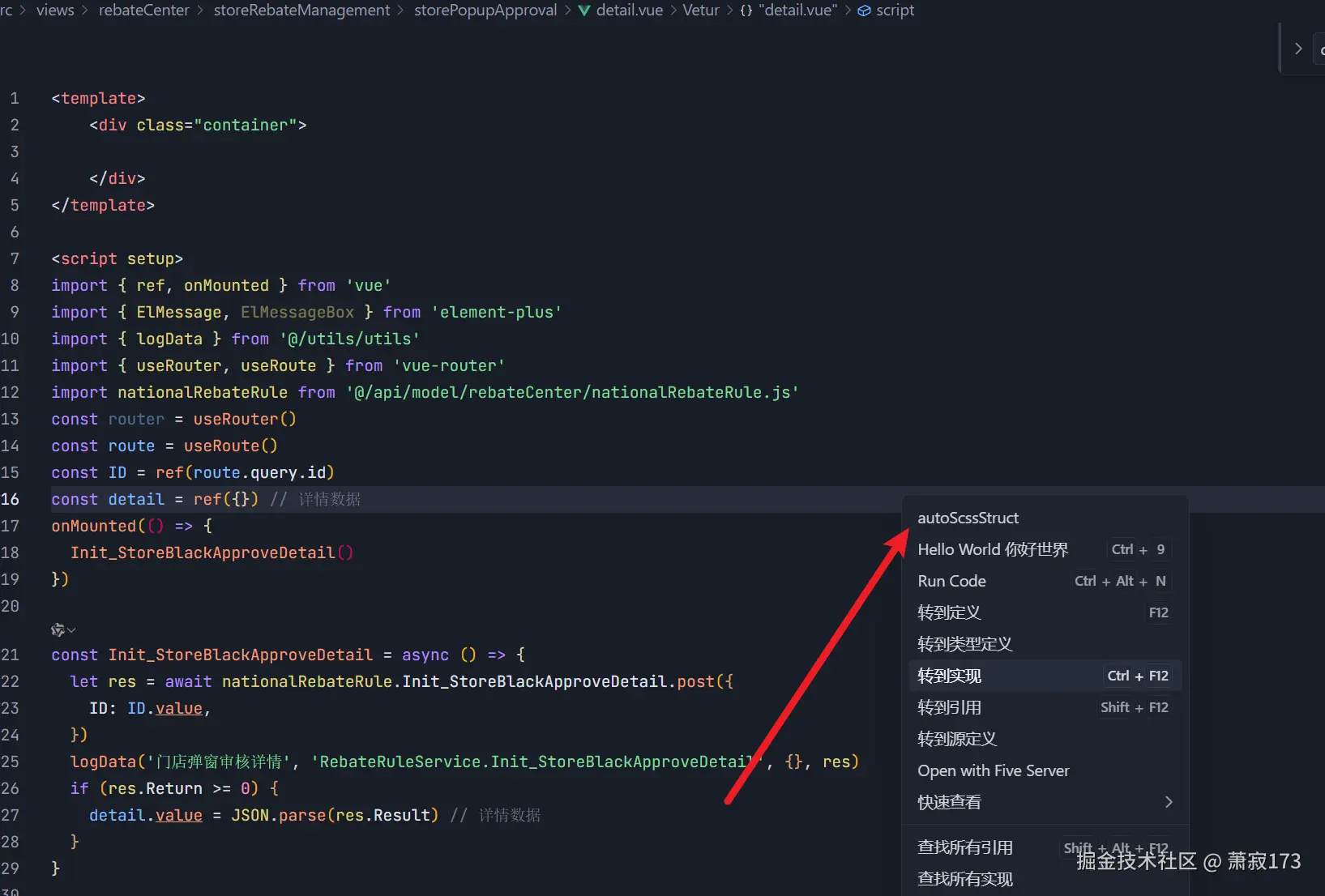The image size is (1325, 896).
Task: Open the 快速查看 submenu arrow
Action: click(1169, 802)
